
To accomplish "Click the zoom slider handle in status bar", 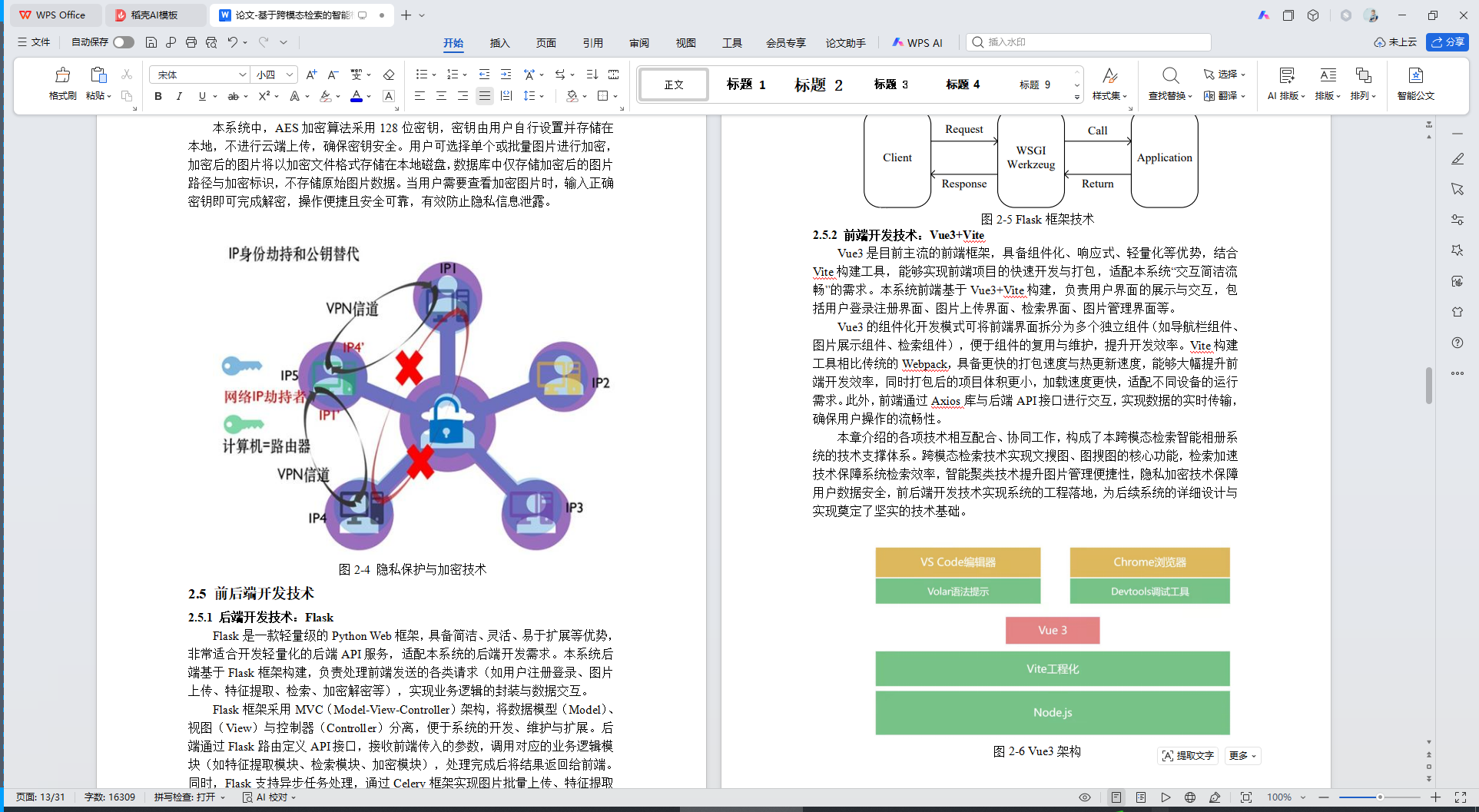I will pyautogui.click(x=1380, y=797).
